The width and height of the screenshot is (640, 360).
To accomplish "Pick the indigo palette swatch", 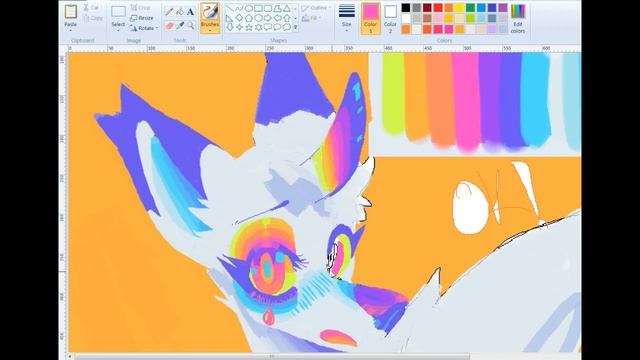I will tap(492, 8).
